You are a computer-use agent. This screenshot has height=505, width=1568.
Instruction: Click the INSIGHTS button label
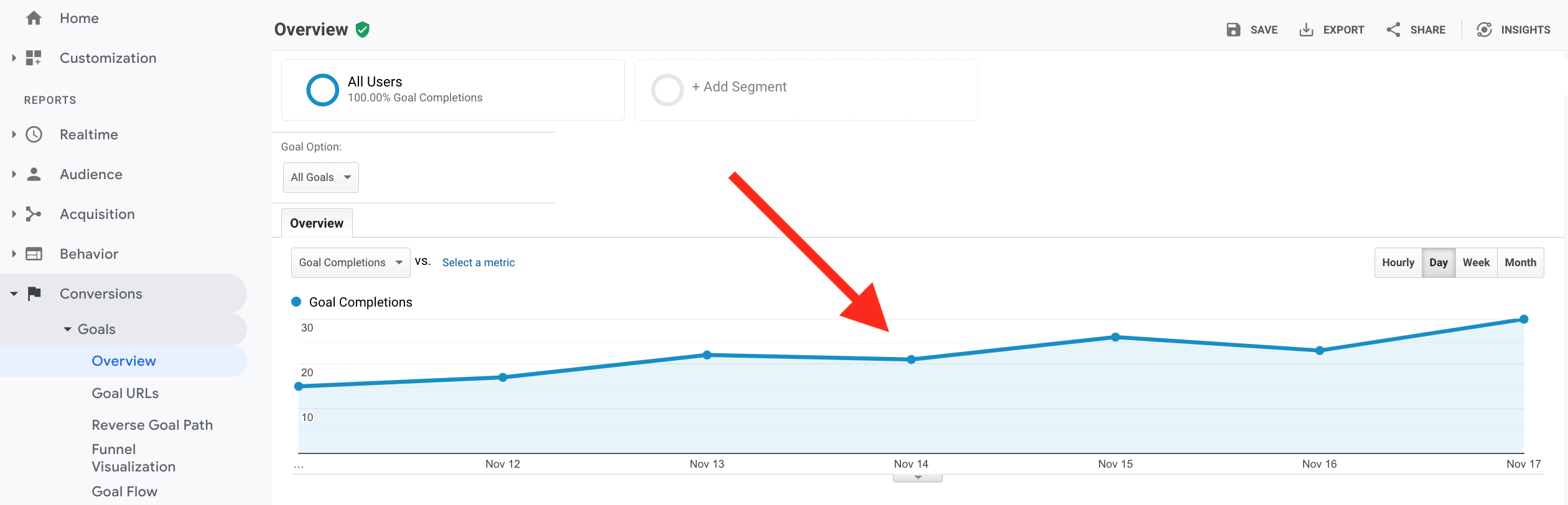tap(1525, 30)
